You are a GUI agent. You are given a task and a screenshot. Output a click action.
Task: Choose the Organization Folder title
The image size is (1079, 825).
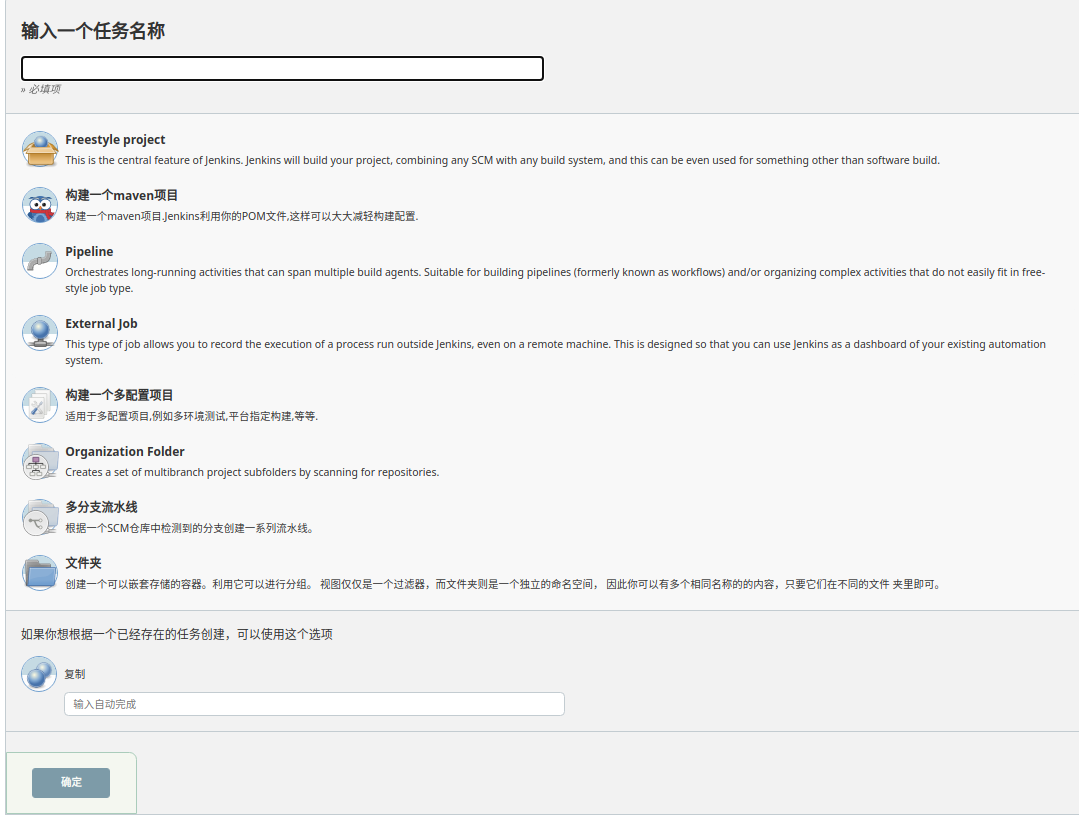point(125,452)
